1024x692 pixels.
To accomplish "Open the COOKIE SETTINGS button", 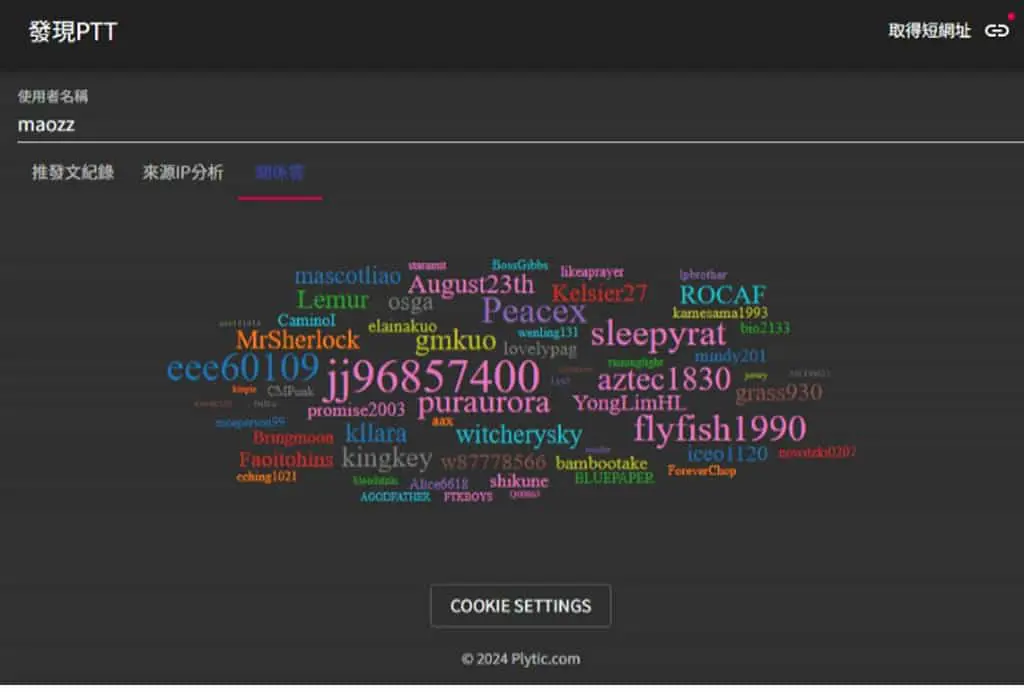I will click(520, 606).
